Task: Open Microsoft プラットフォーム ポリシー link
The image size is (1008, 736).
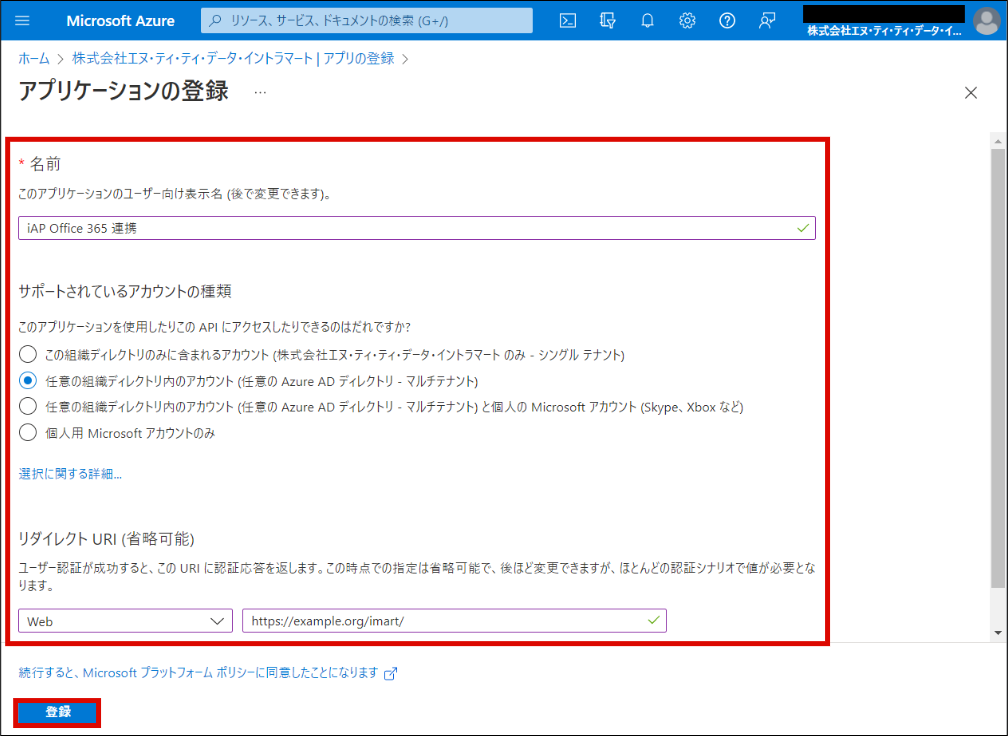Action: 198,672
